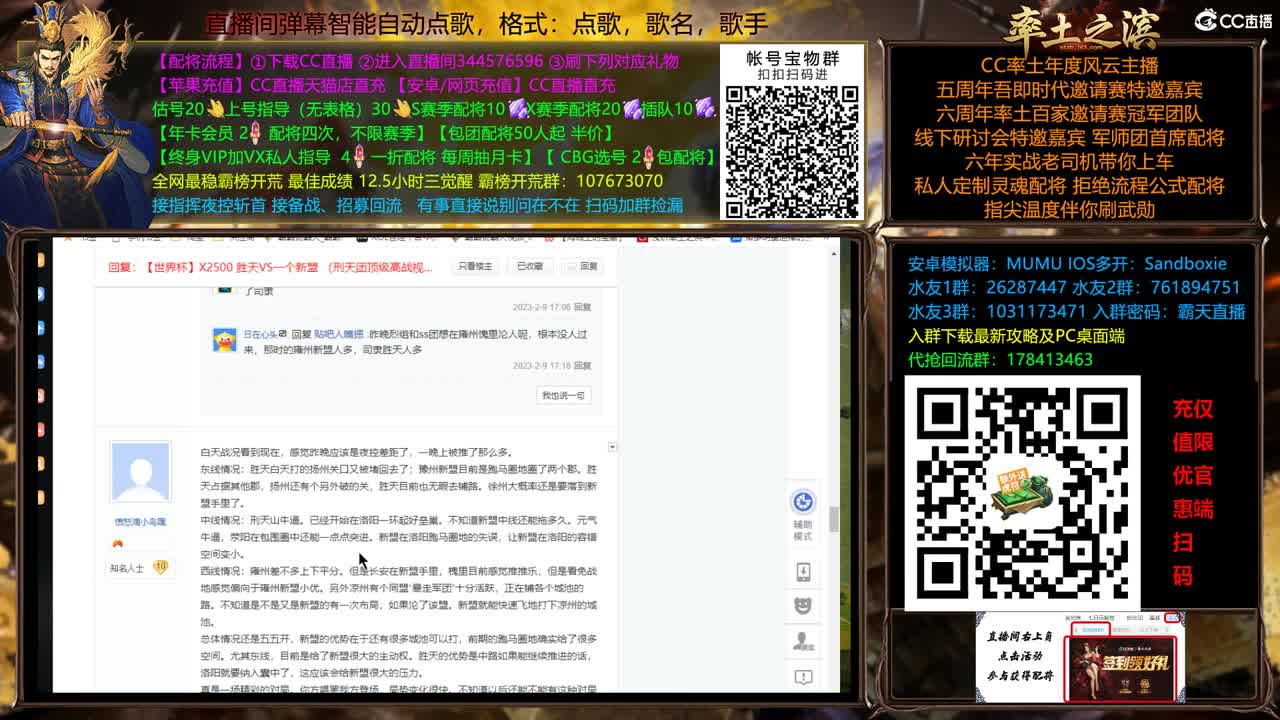Click the user profile sidebar icon

[803, 641]
